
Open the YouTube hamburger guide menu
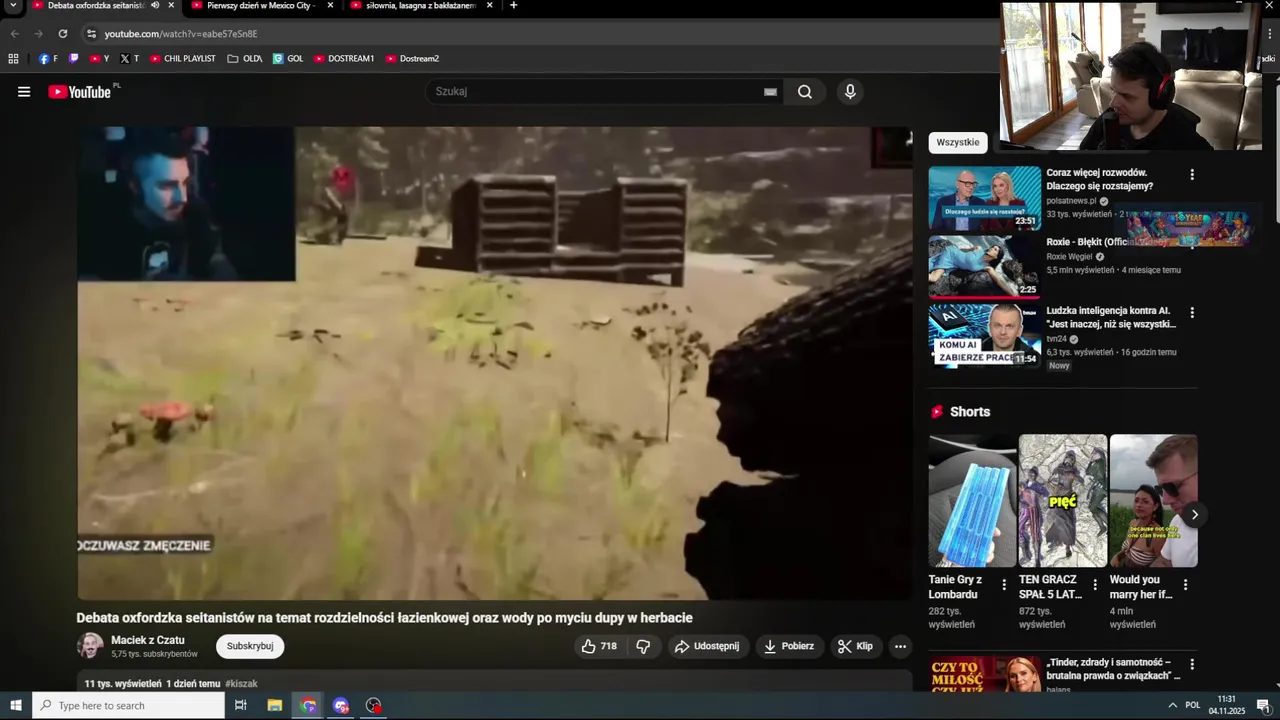[24, 92]
